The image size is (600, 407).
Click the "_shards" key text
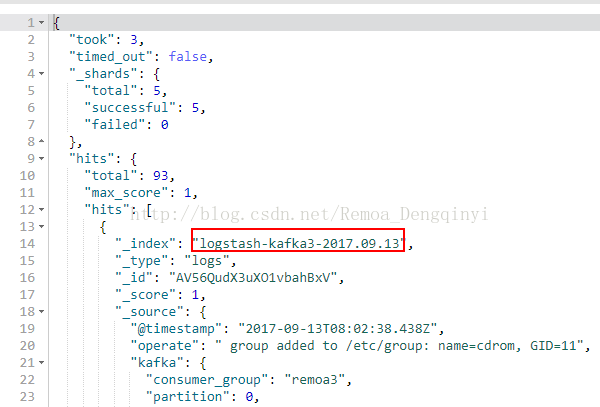pyautogui.click(x=103, y=73)
